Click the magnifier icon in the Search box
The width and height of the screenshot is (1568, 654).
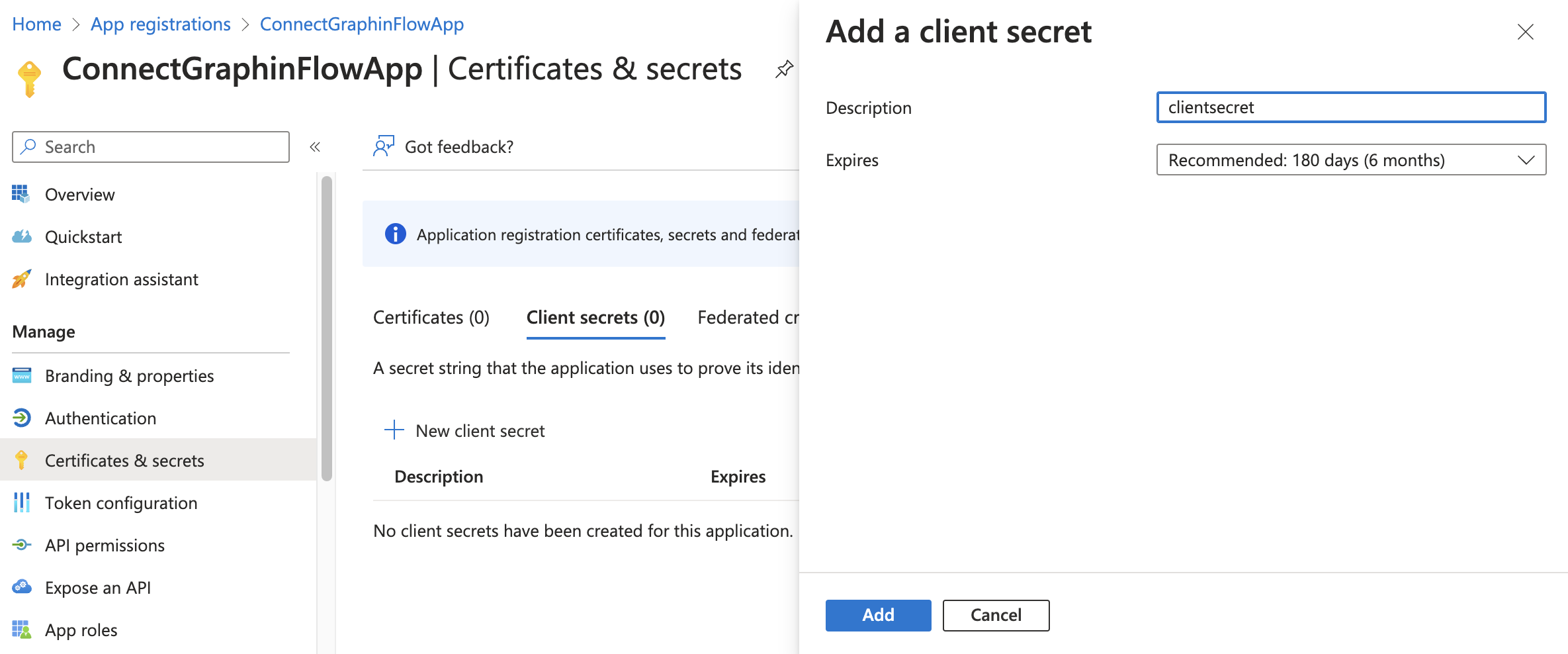pos(28,146)
